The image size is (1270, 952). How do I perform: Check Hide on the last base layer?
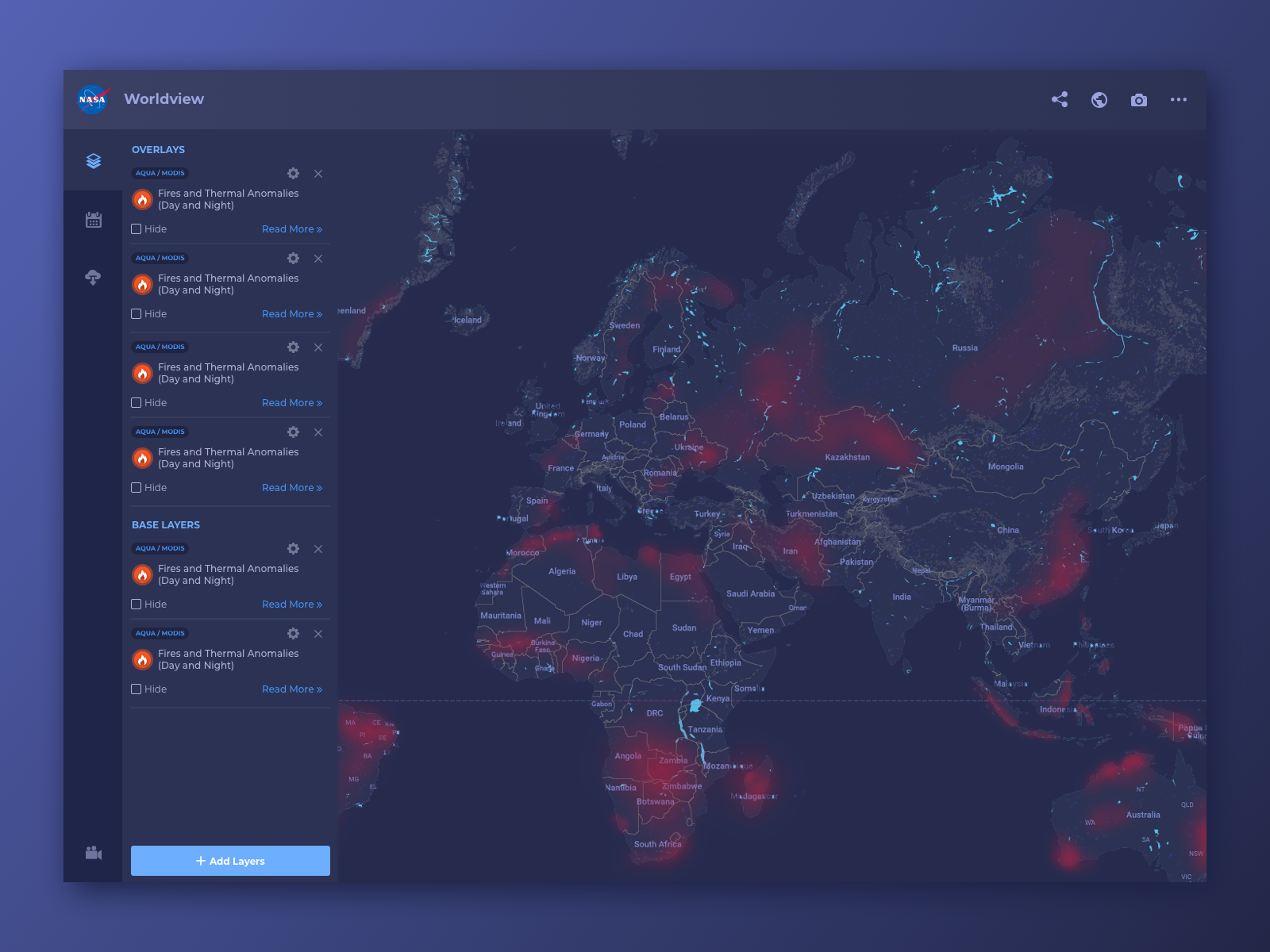click(137, 689)
